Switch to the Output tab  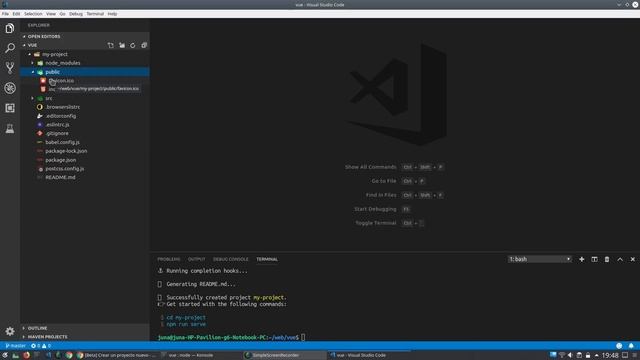point(197,259)
